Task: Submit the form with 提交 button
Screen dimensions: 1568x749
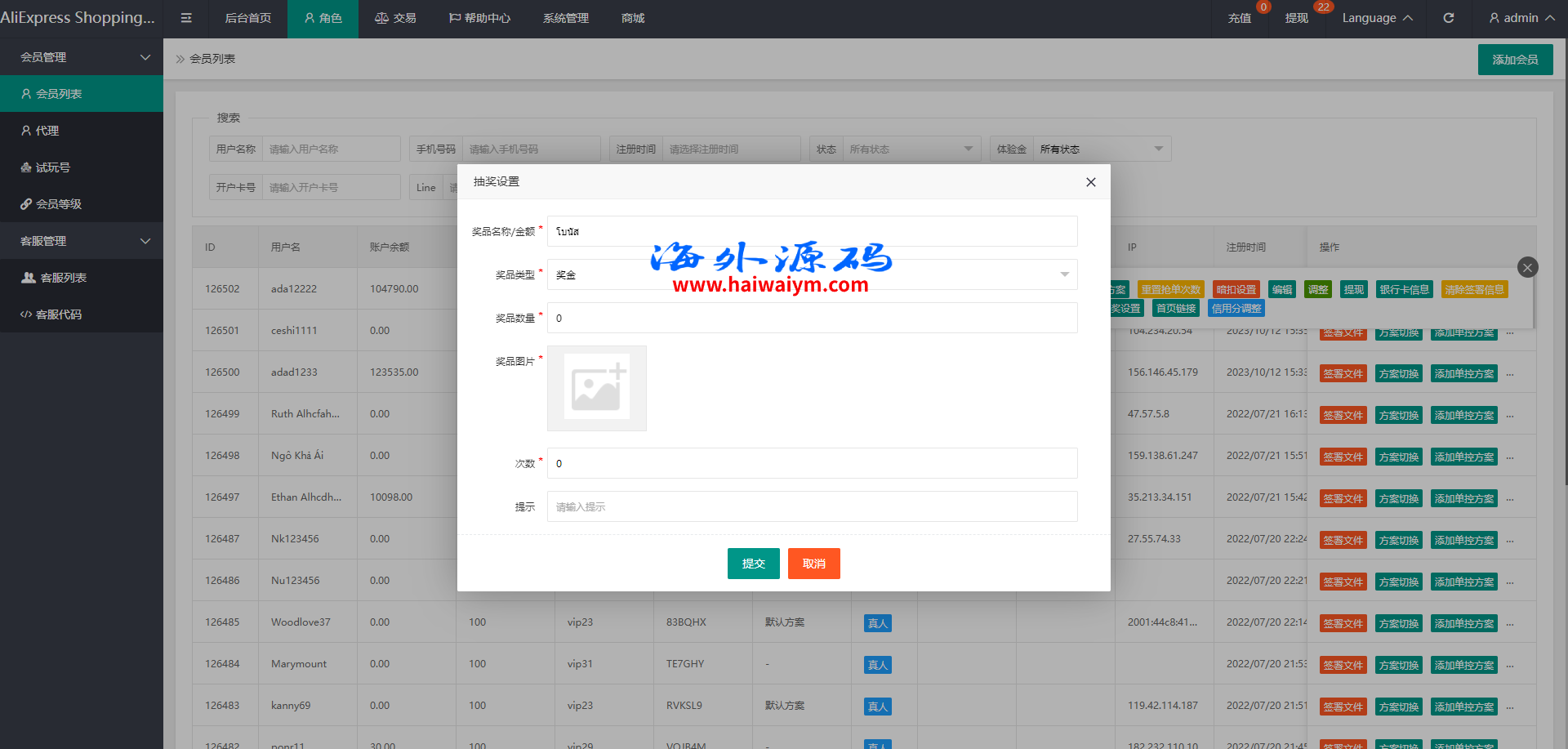Action: tap(753, 564)
